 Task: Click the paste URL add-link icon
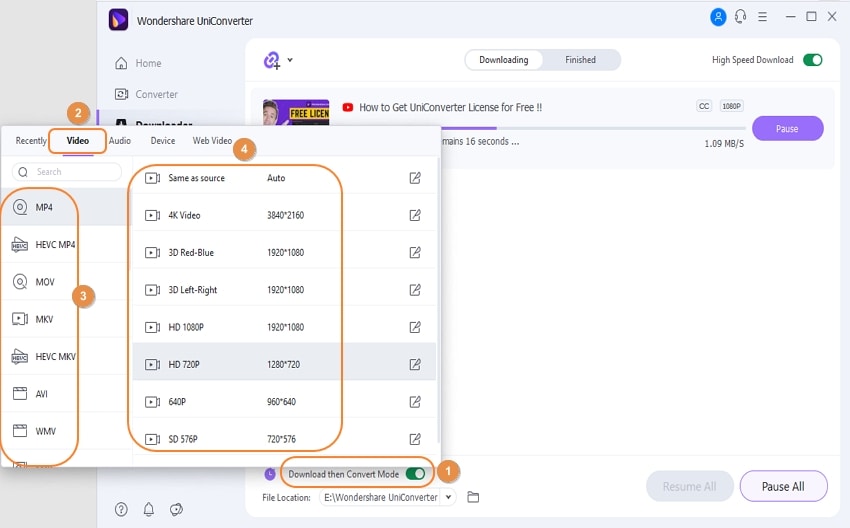pyautogui.click(x=272, y=60)
